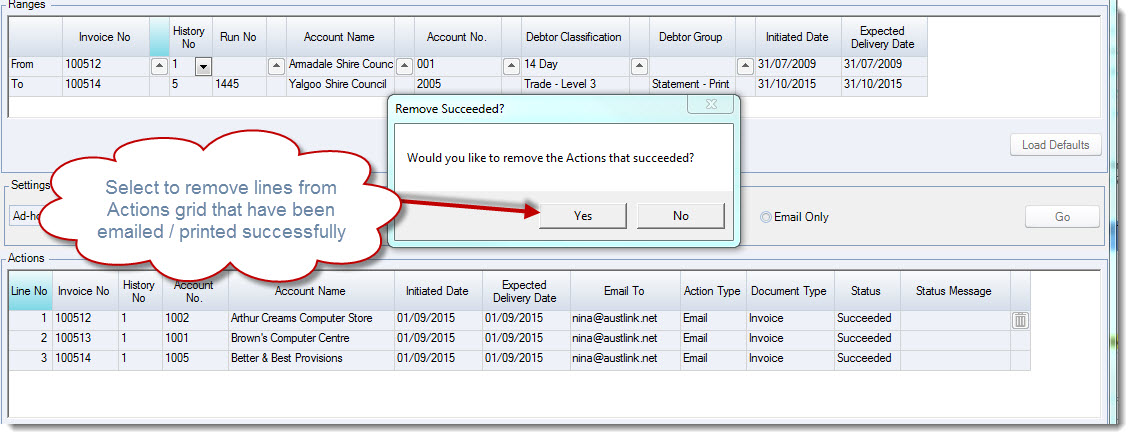1133x439 pixels.
Task: Click From Account No. value 001
Action: pyautogui.click(x=457, y=64)
